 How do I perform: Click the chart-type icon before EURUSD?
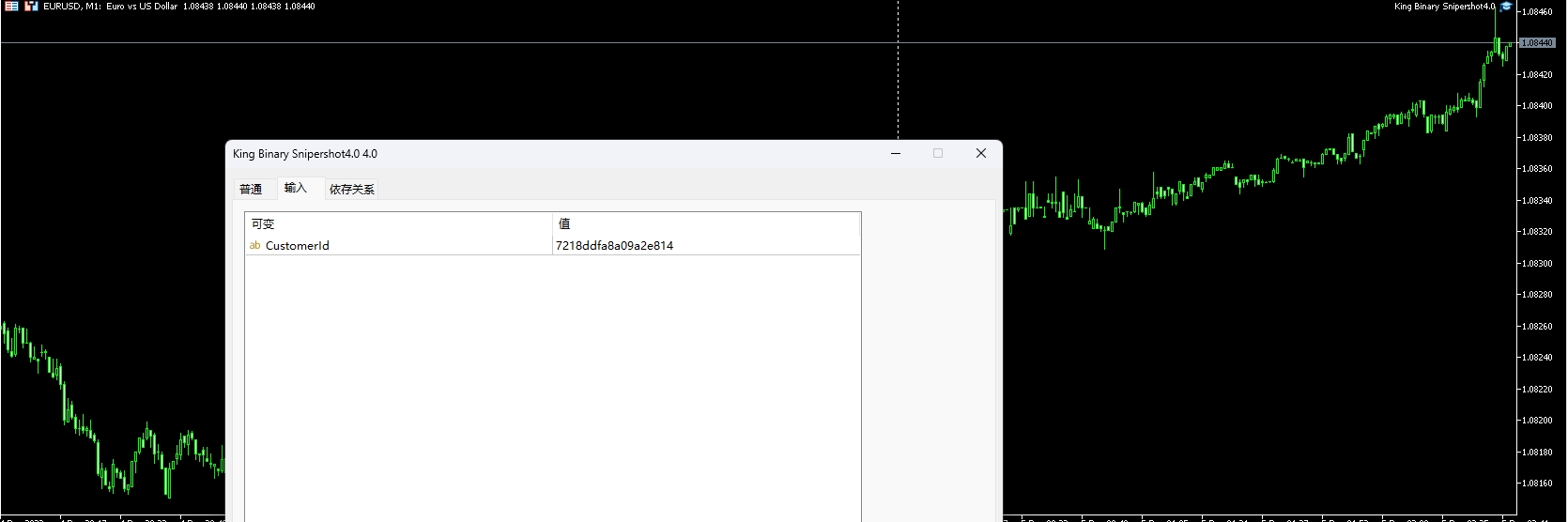(x=31, y=6)
